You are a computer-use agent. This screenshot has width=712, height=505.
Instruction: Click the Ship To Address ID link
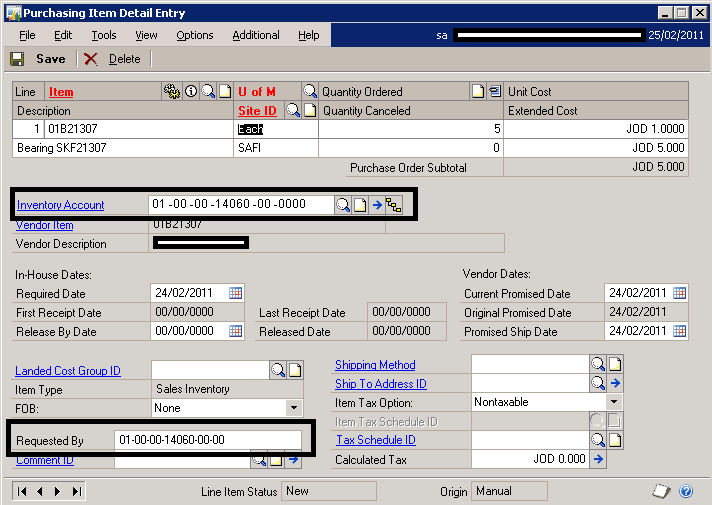381,384
